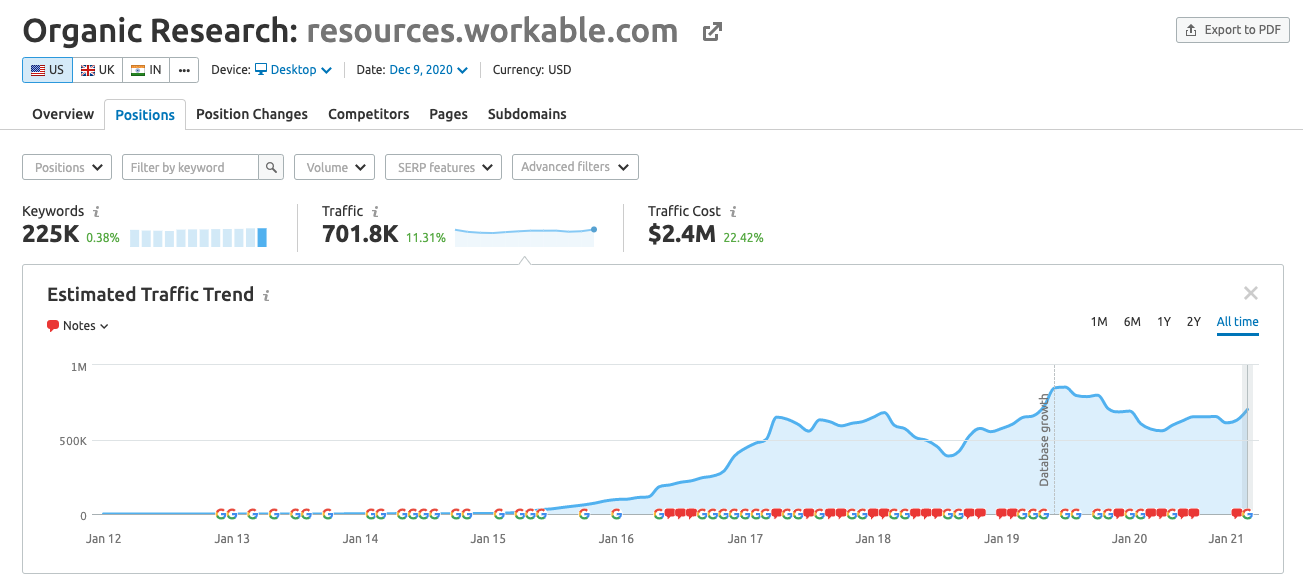The image size is (1303, 587).
Task: Click the Currency: USD label
Action: pos(532,70)
